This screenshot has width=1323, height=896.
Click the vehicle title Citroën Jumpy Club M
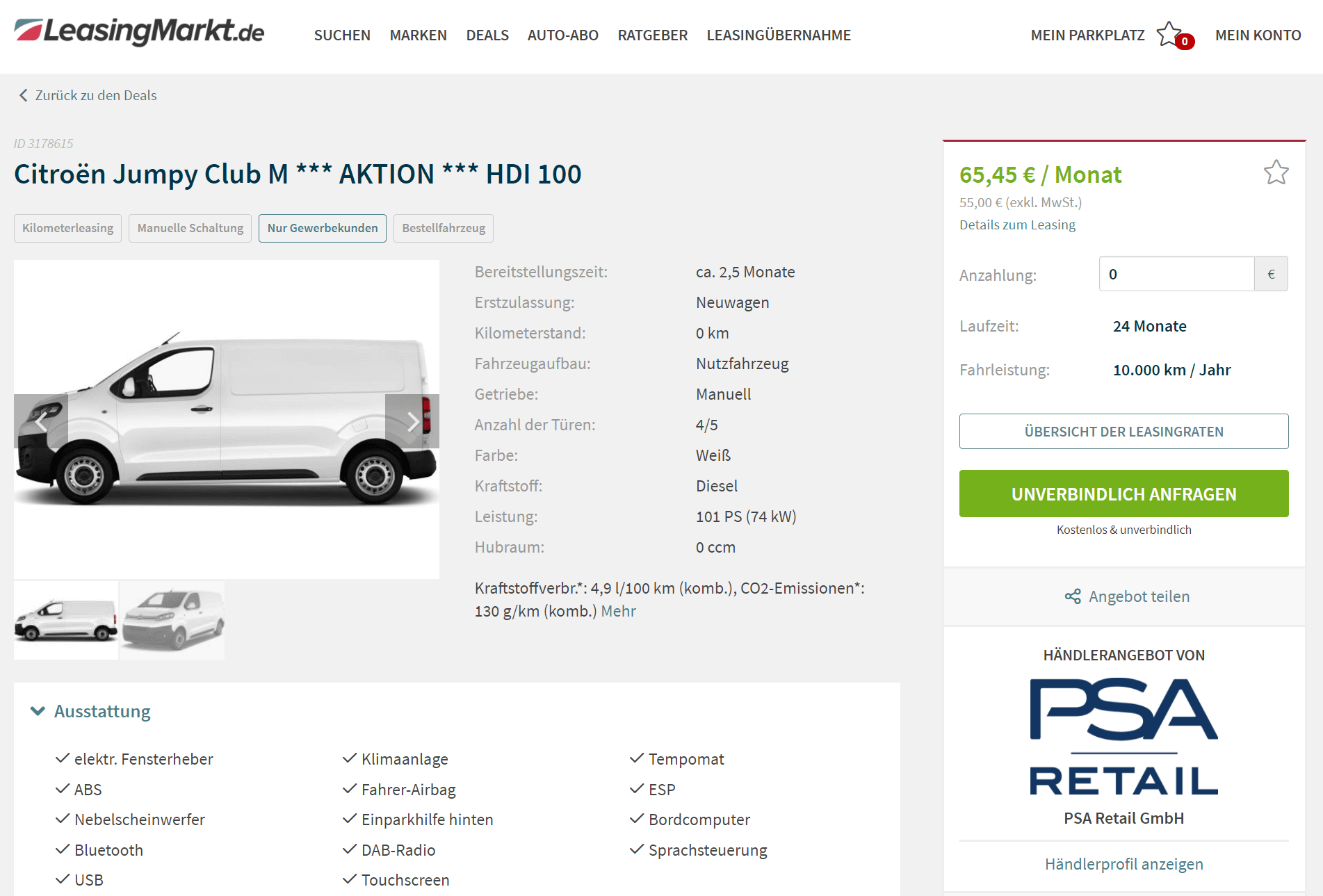(298, 174)
